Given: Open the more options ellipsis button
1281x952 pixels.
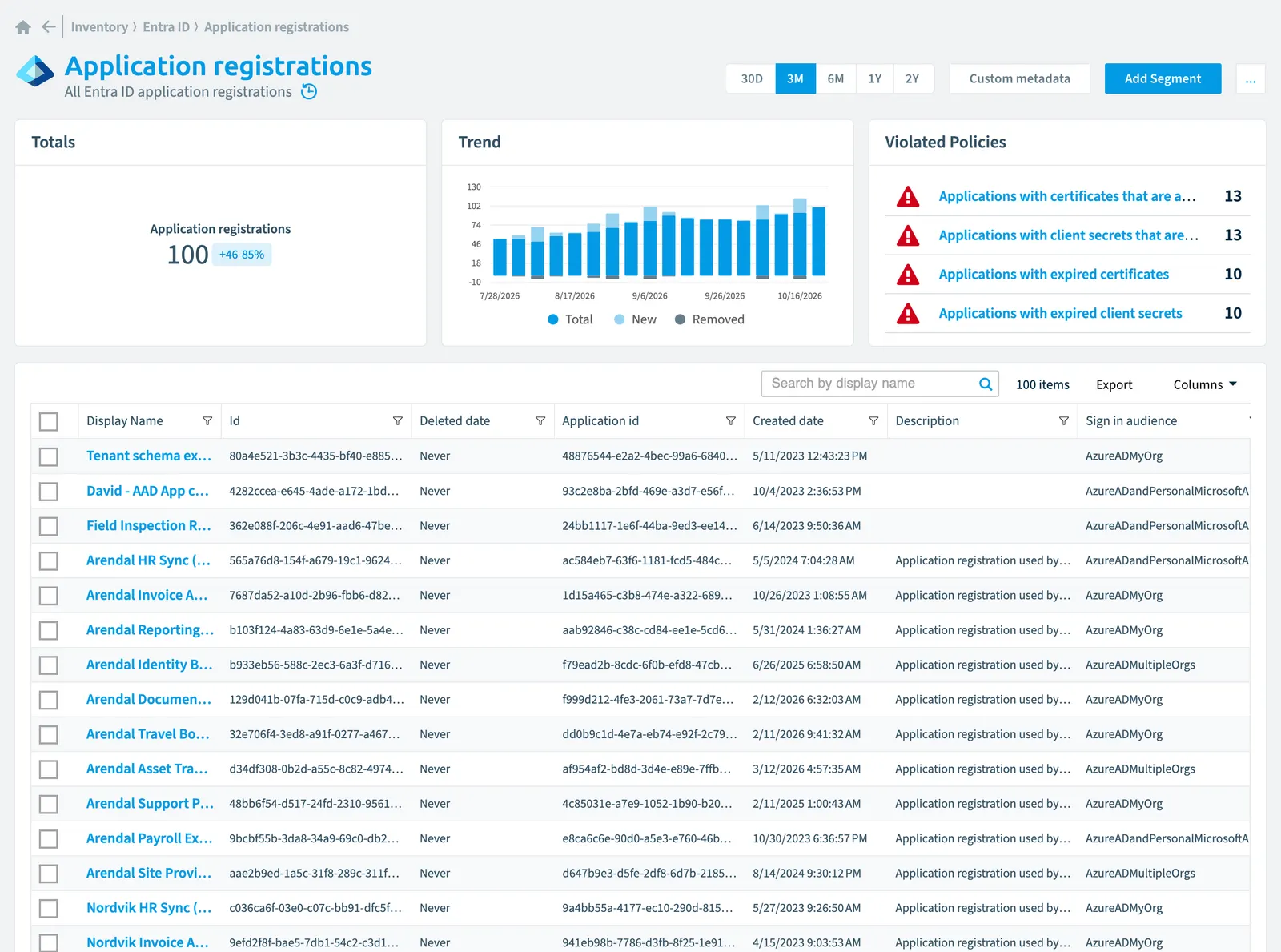Looking at the screenshot, I should (1251, 79).
